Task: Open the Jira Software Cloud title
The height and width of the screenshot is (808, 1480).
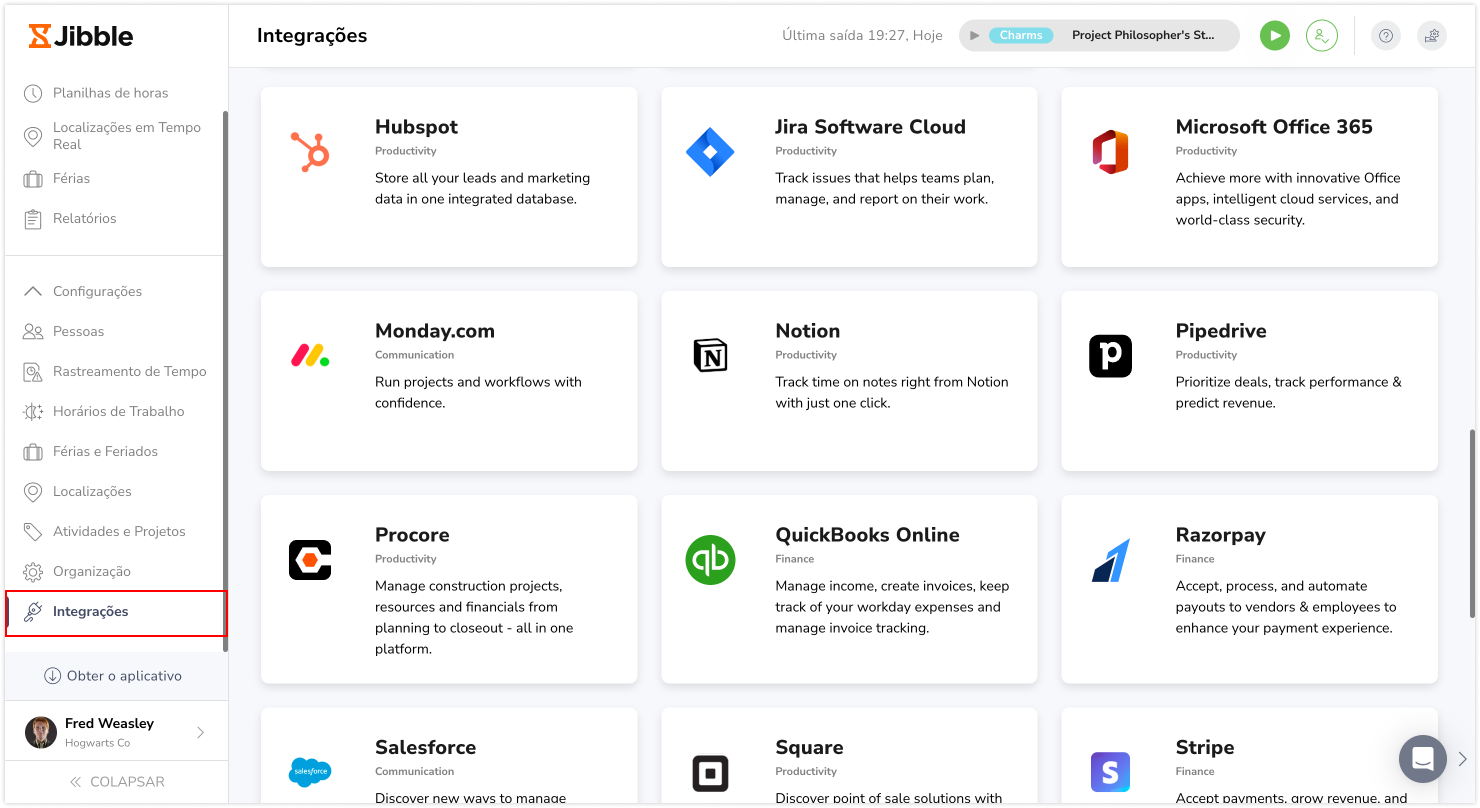Action: point(870,127)
